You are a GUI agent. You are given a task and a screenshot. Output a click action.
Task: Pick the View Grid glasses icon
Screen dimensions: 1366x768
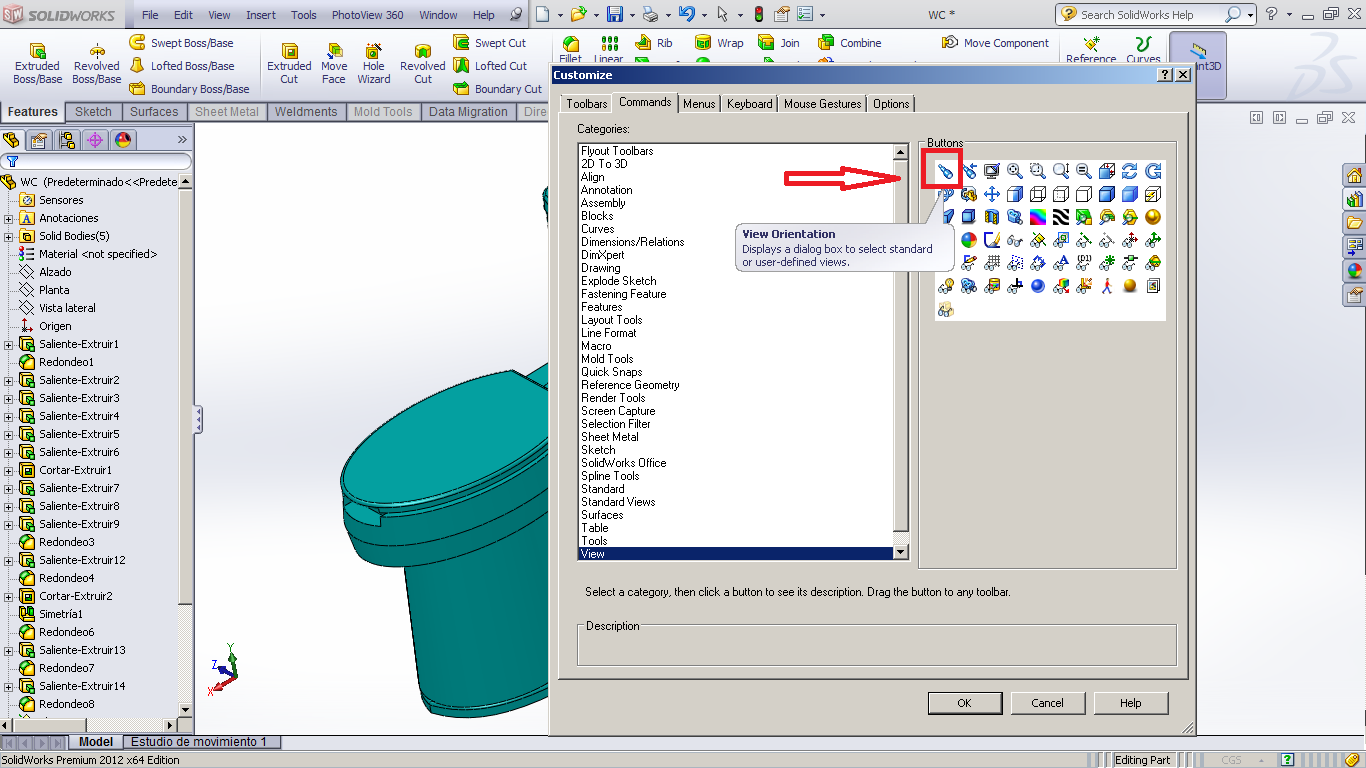click(992, 263)
